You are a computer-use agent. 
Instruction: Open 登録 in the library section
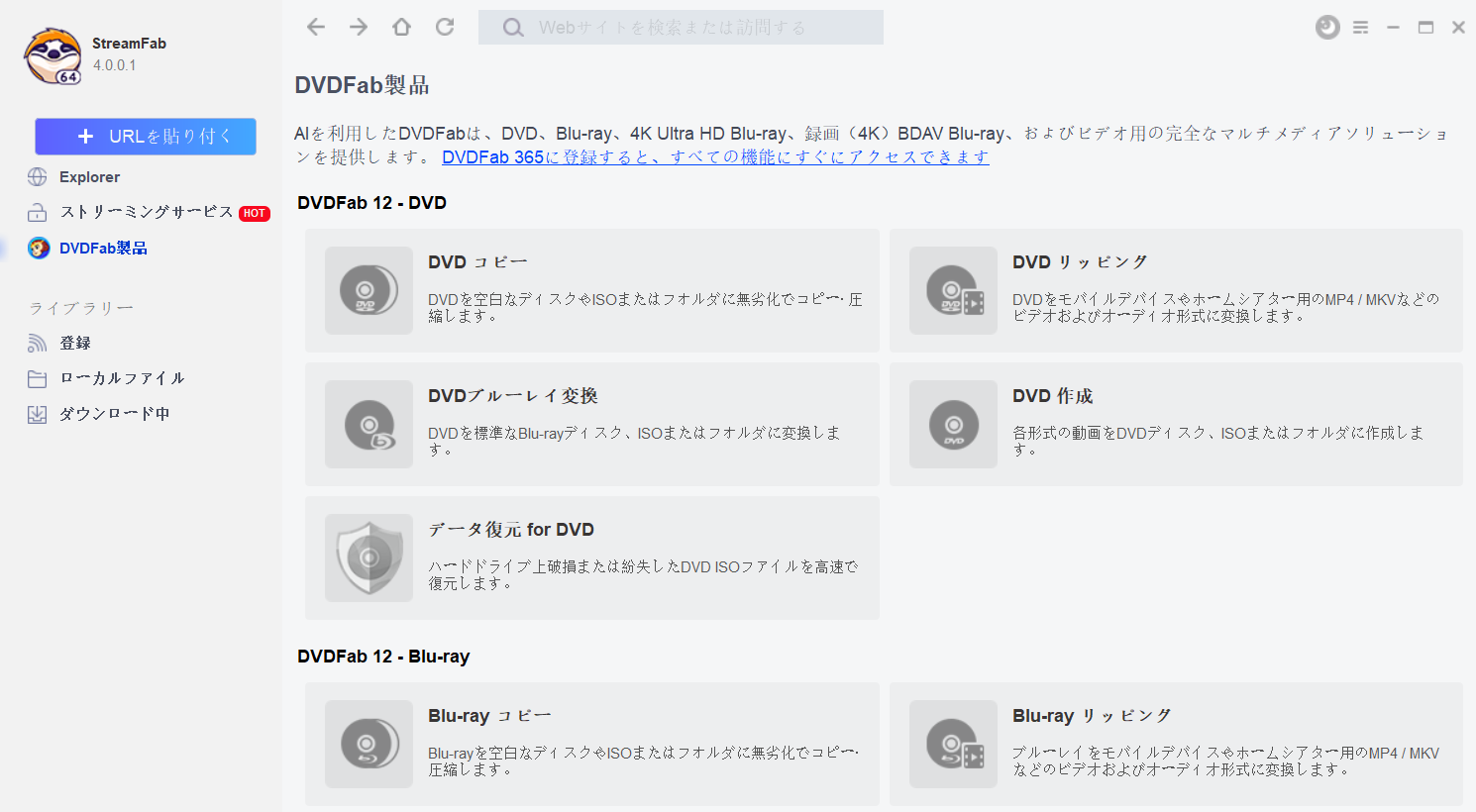point(75,343)
